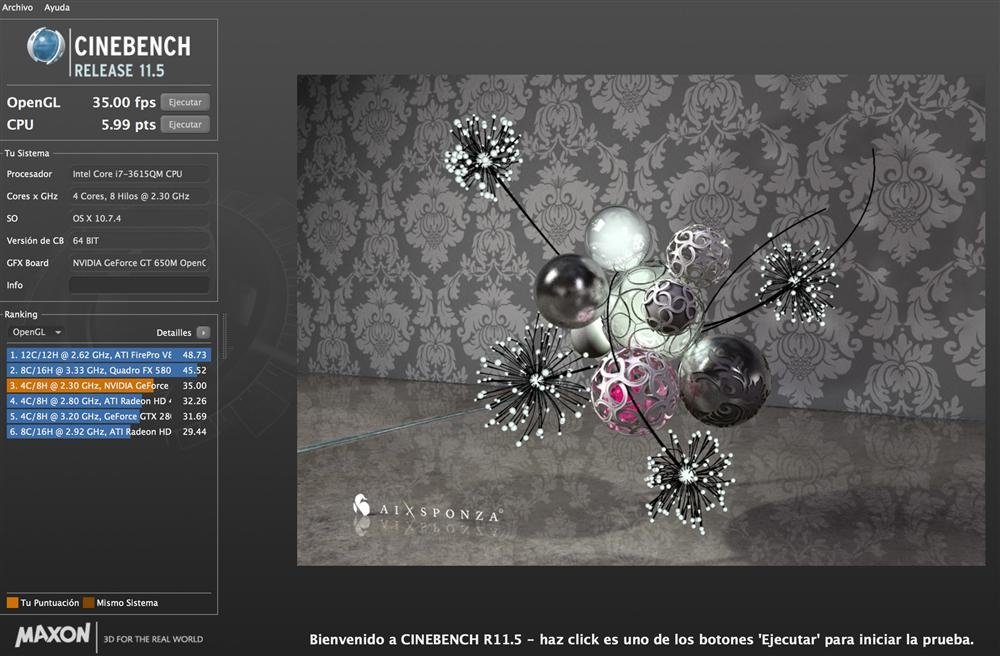Image resolution: width=1000 pixels, height=656 pixels.
Task: Click the SO field OS X 10.7.4
Action: tap(140, 218)
